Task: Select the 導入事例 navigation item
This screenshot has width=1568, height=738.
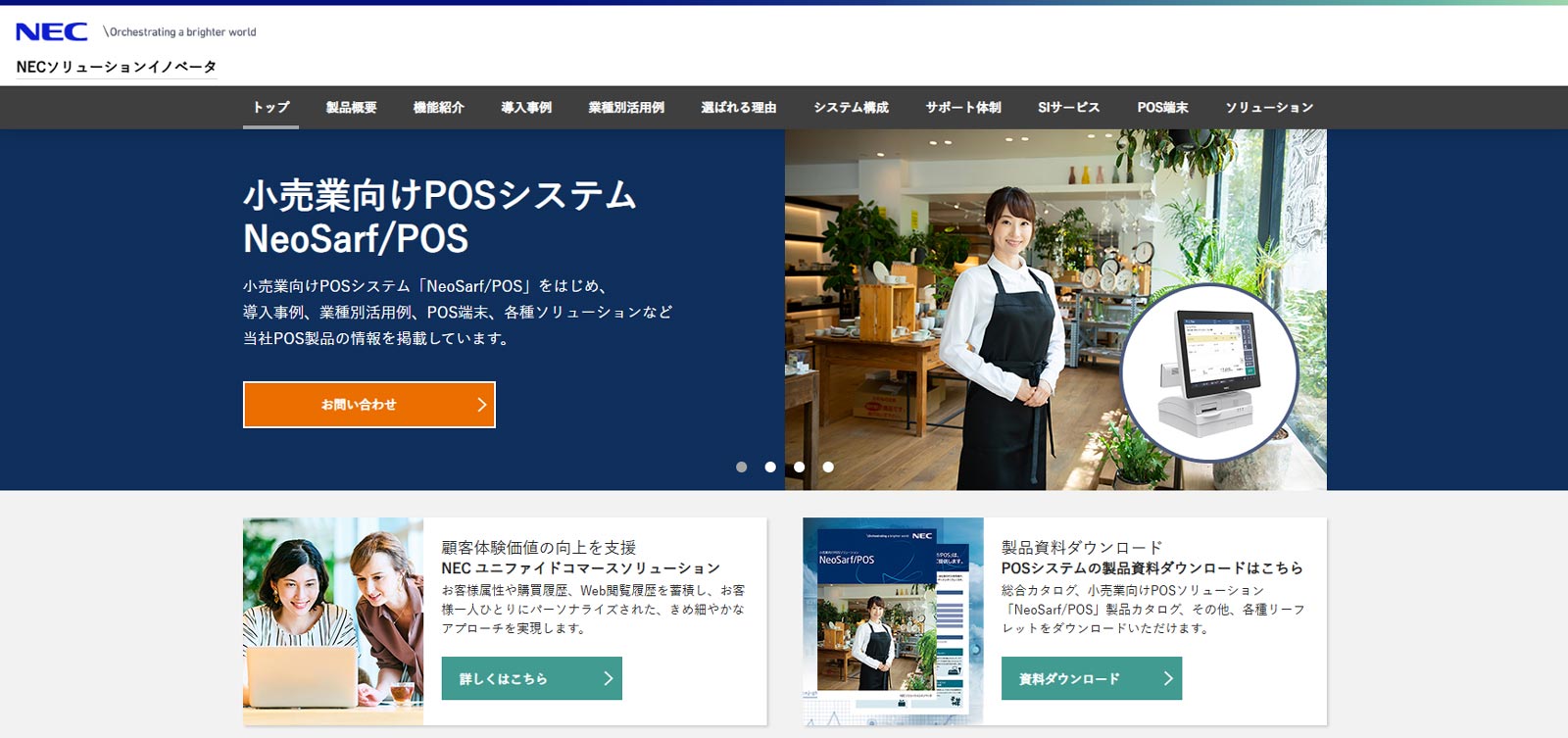Action: pos(526,107)
